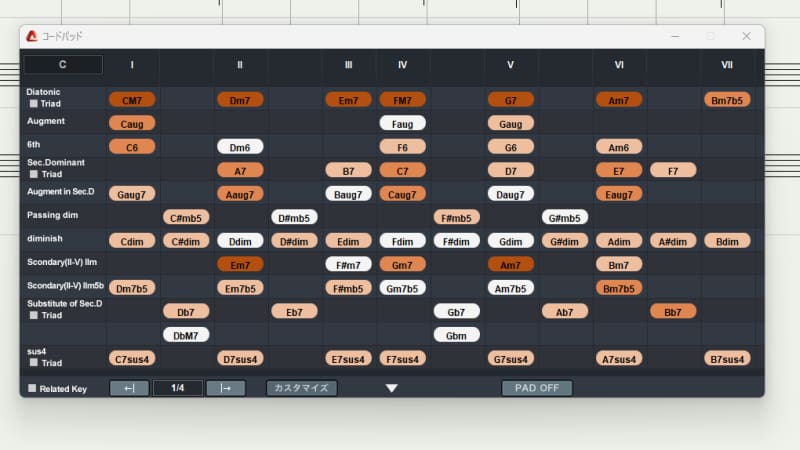Select the Gm7b5 pad

click(x=402, y=288)
